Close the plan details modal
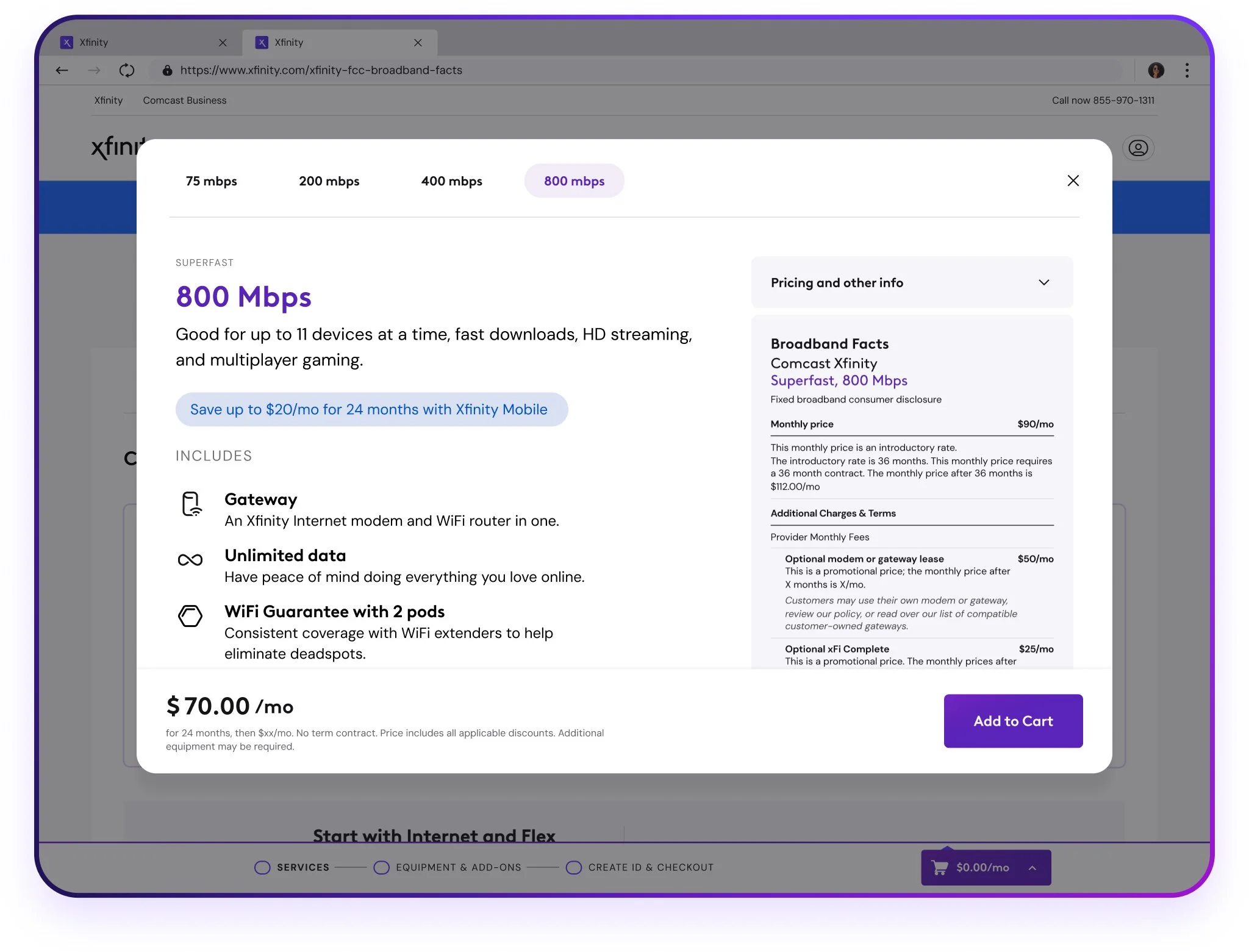The height and width of the screenshot is (952, 1249). pyautogui.click(x=1073, y=181)
